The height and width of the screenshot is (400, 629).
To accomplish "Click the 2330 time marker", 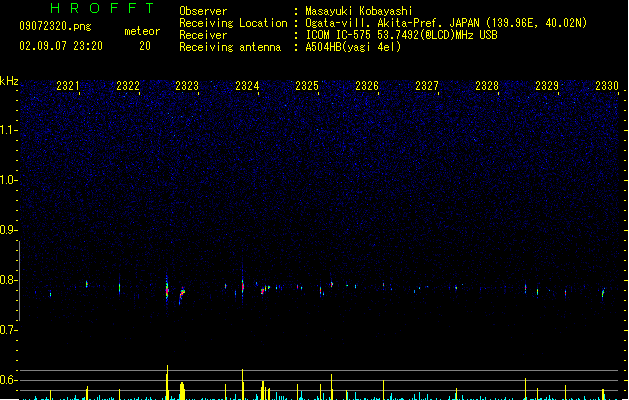I will 607,86.
